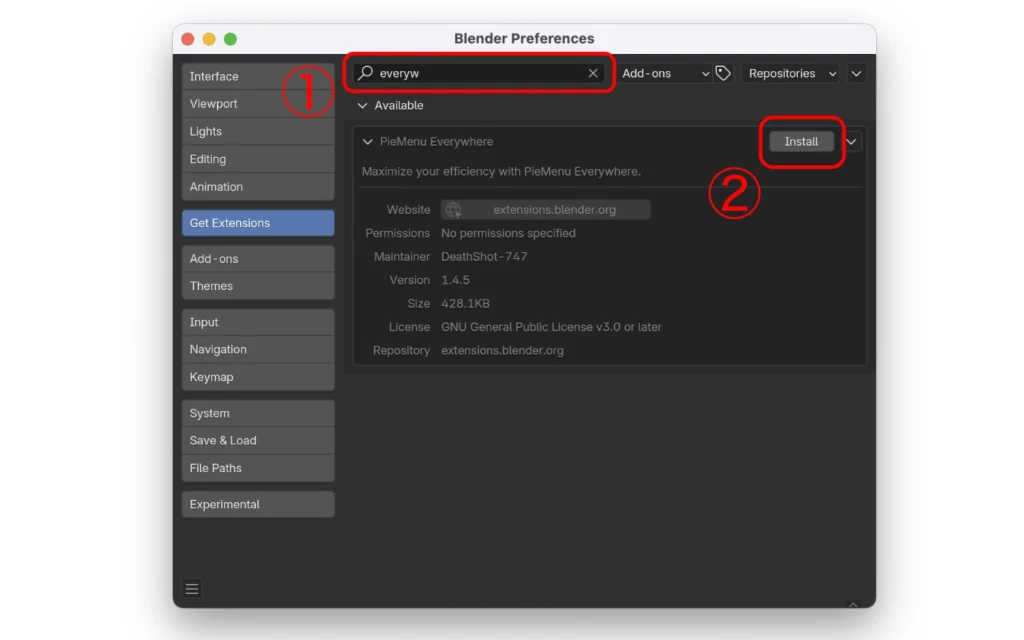1024x640 pixels.
Task: Click size value 428.1KB
Action: (x=465, y=304)
